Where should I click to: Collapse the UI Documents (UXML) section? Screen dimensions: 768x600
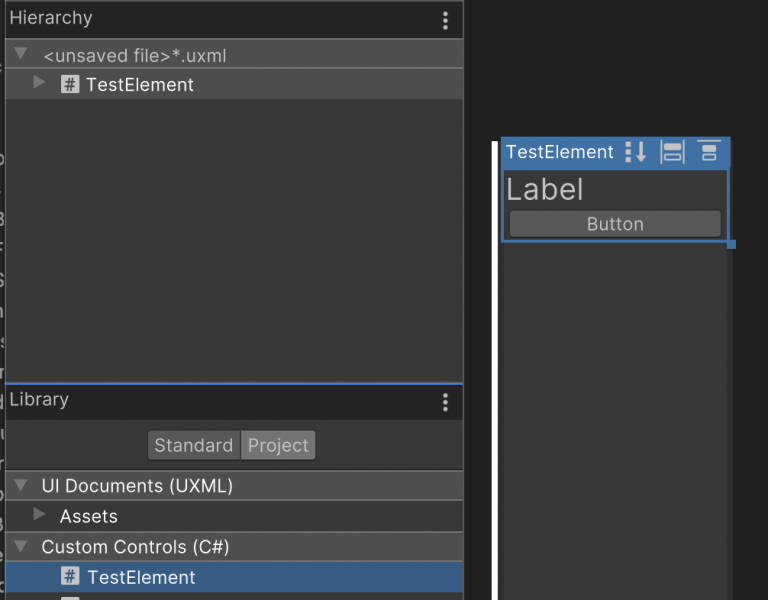click(x=21, y=486)
